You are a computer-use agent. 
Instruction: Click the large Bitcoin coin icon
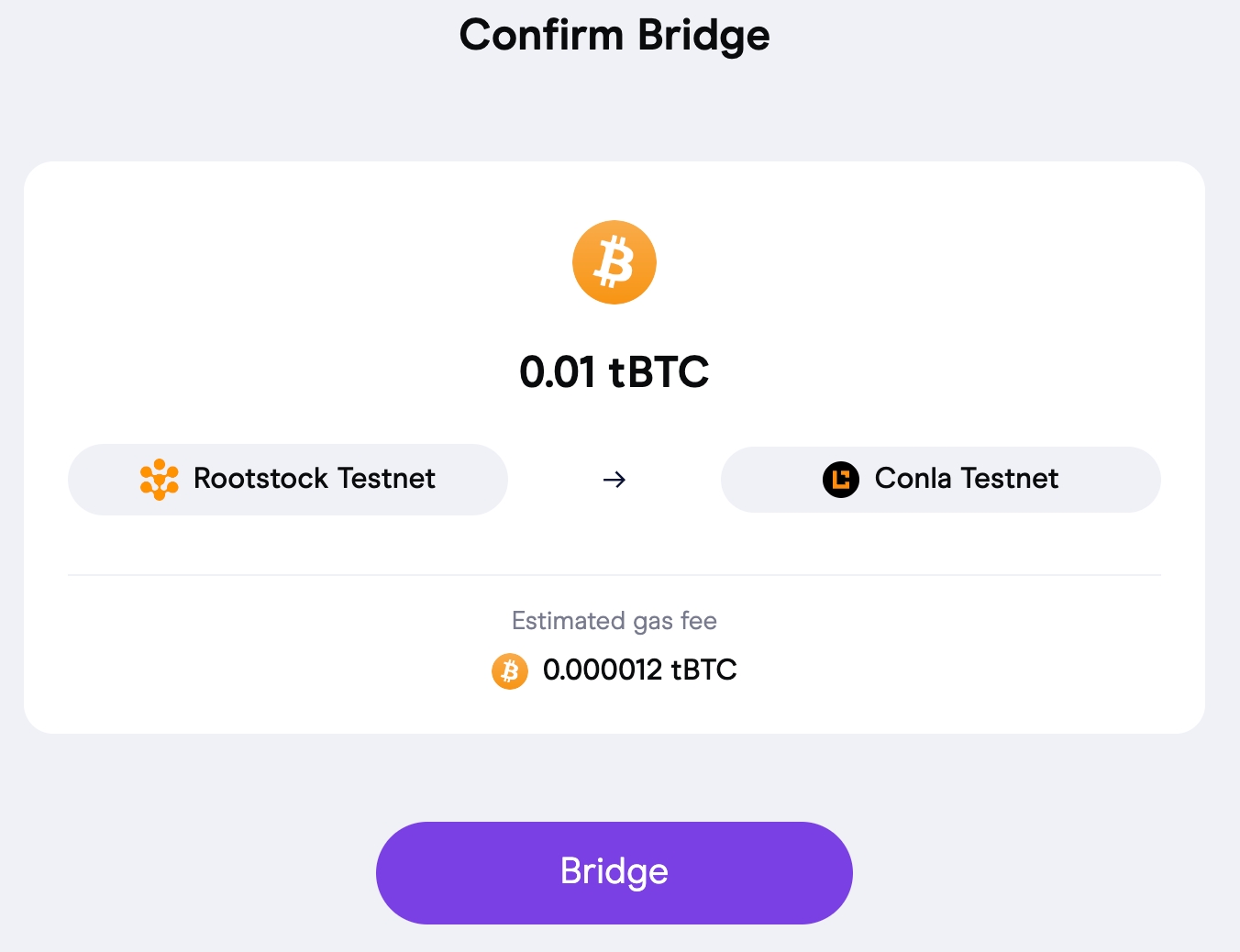614,262
